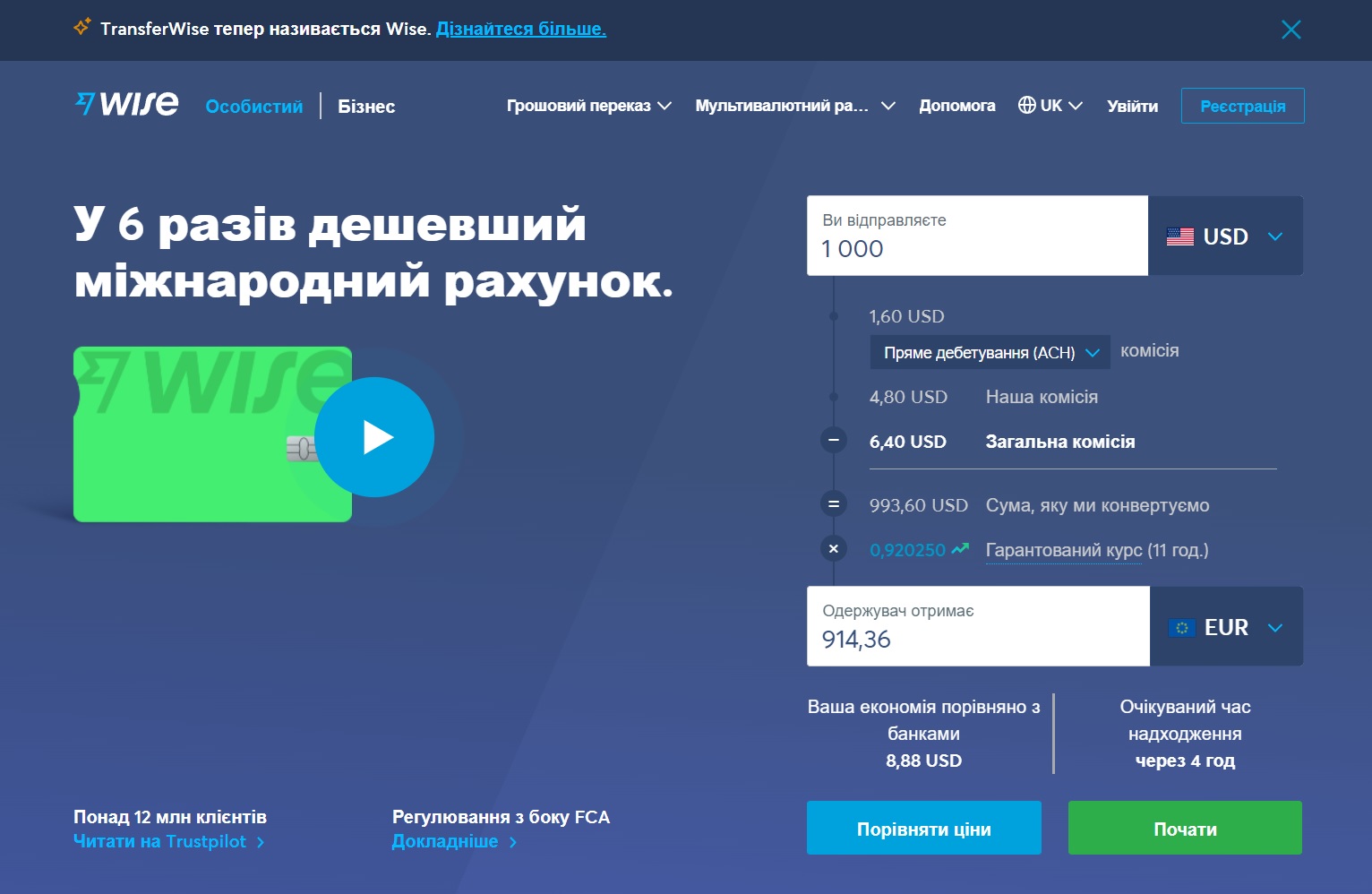This screenshot has height=894, width=1372.
Task: Close the TransferWise rename banner
Action: pyautogui.click(x=1291, y=30)
